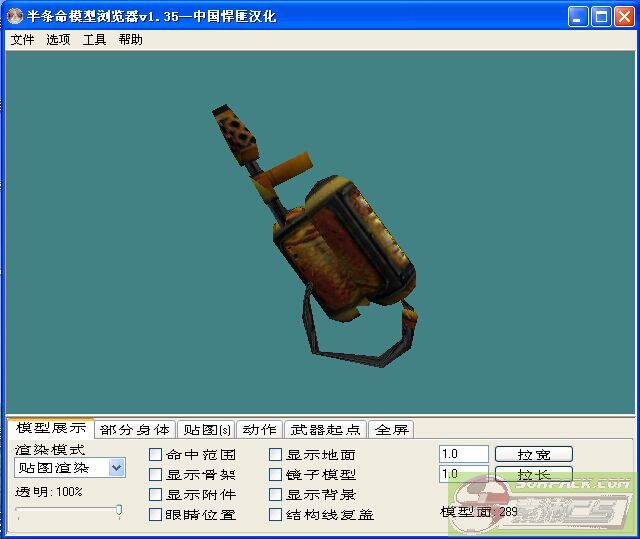Check the 显示地面 show ground option
This screenshot has height=539, width=640.
click(x=276, y=455)
